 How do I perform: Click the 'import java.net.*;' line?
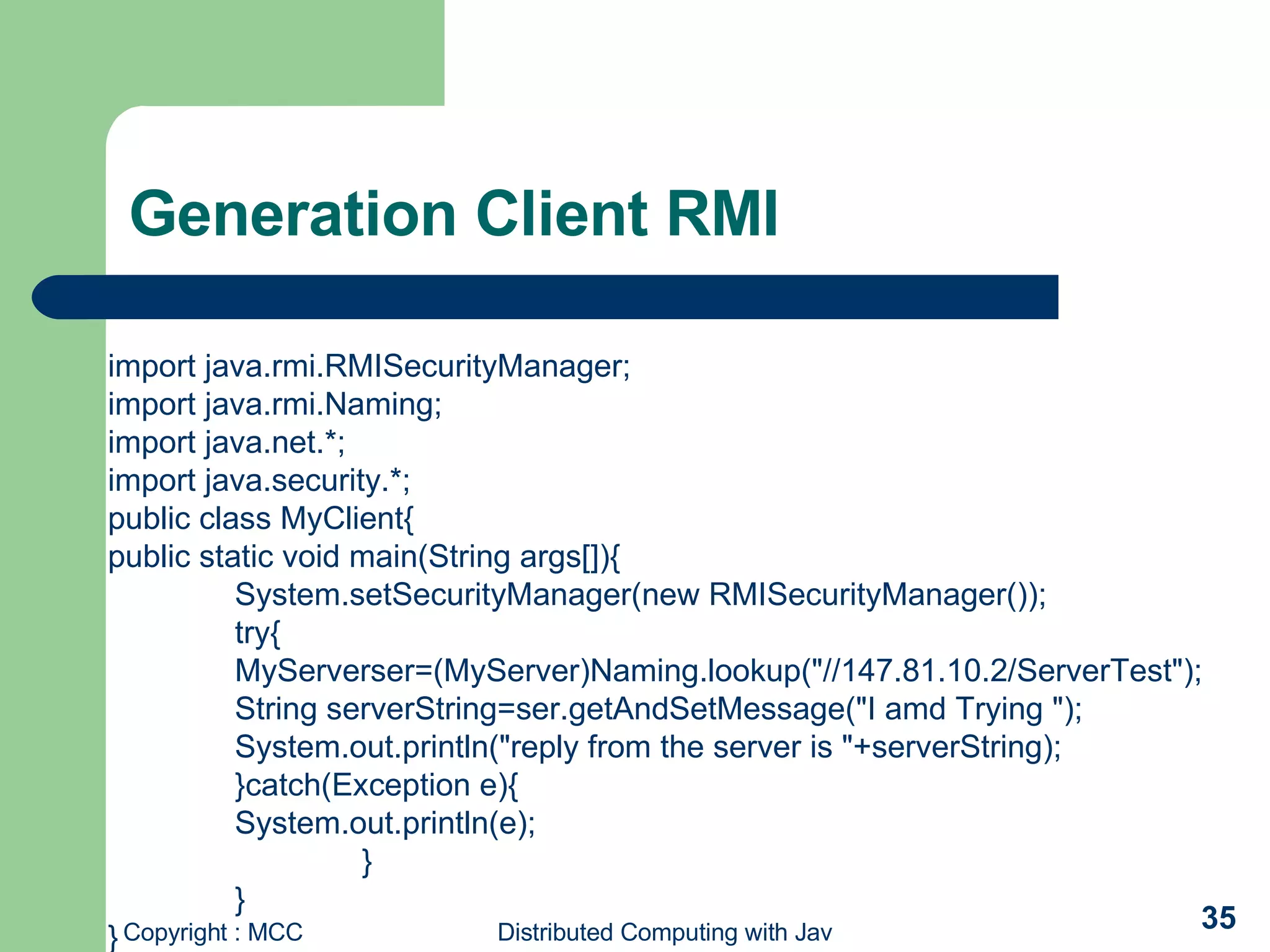point(226,443)
